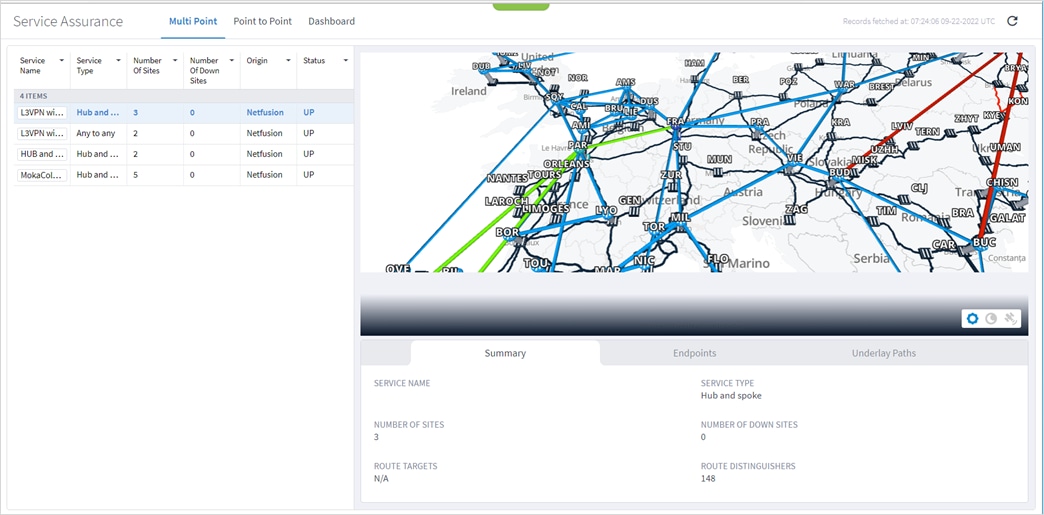Viewport: 1044px width, 515px height.
Task: Select L3VPN service name in Any to any row
Action: pyautogui.click(x=42, y=133)
